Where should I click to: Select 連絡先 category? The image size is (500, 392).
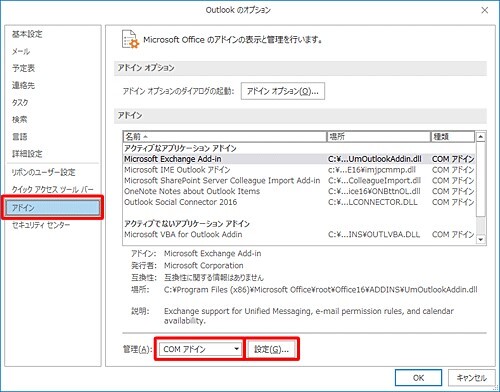[23, 85]
